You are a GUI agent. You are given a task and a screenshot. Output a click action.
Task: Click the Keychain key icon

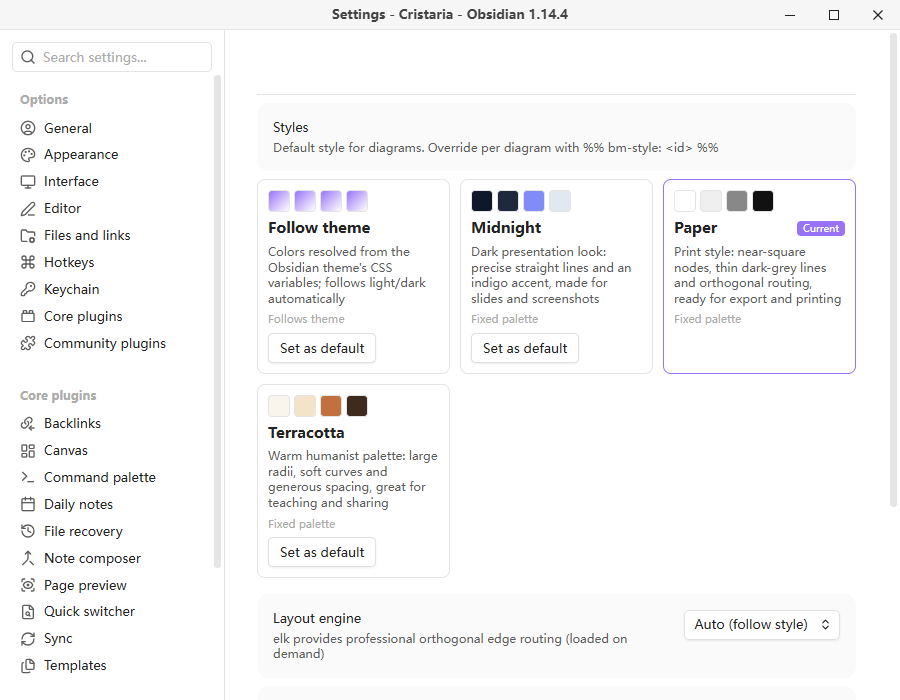coord(28,290)
